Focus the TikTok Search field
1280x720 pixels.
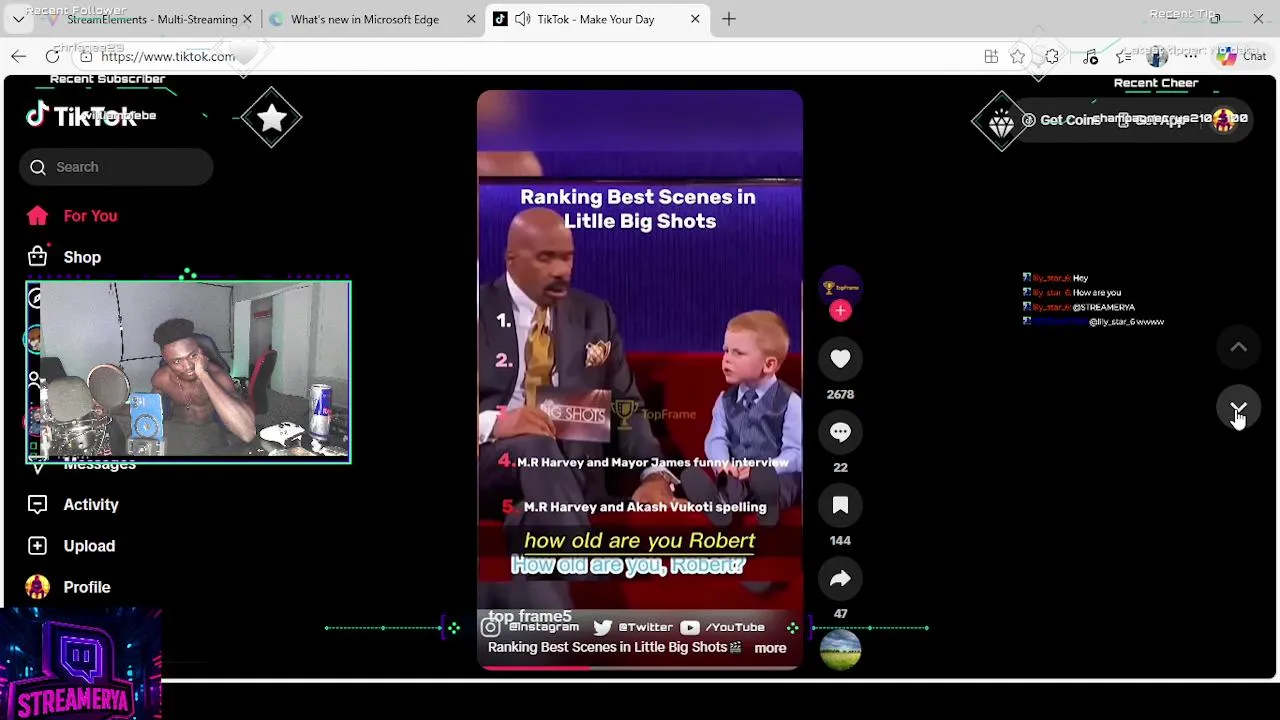[116, 167]
